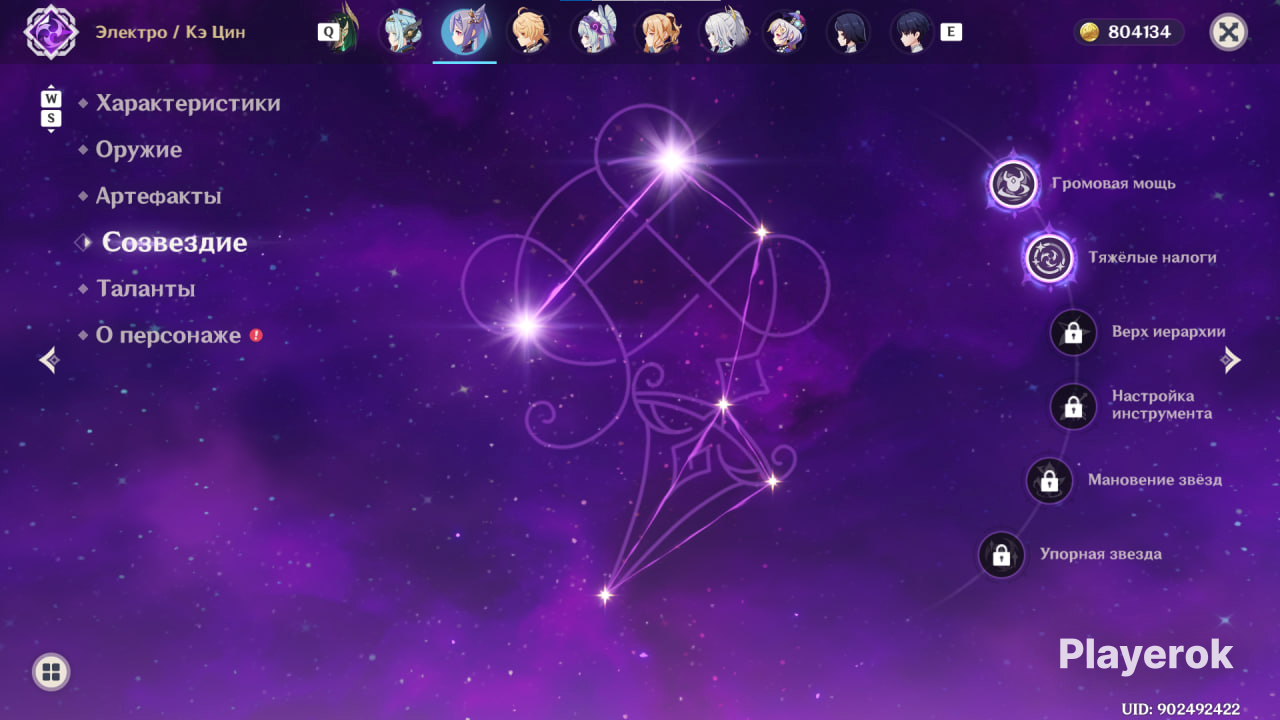Click the large bright star on constellation's left side
The height and width of the screenshot is (720, 1280).
pos(525,324)
